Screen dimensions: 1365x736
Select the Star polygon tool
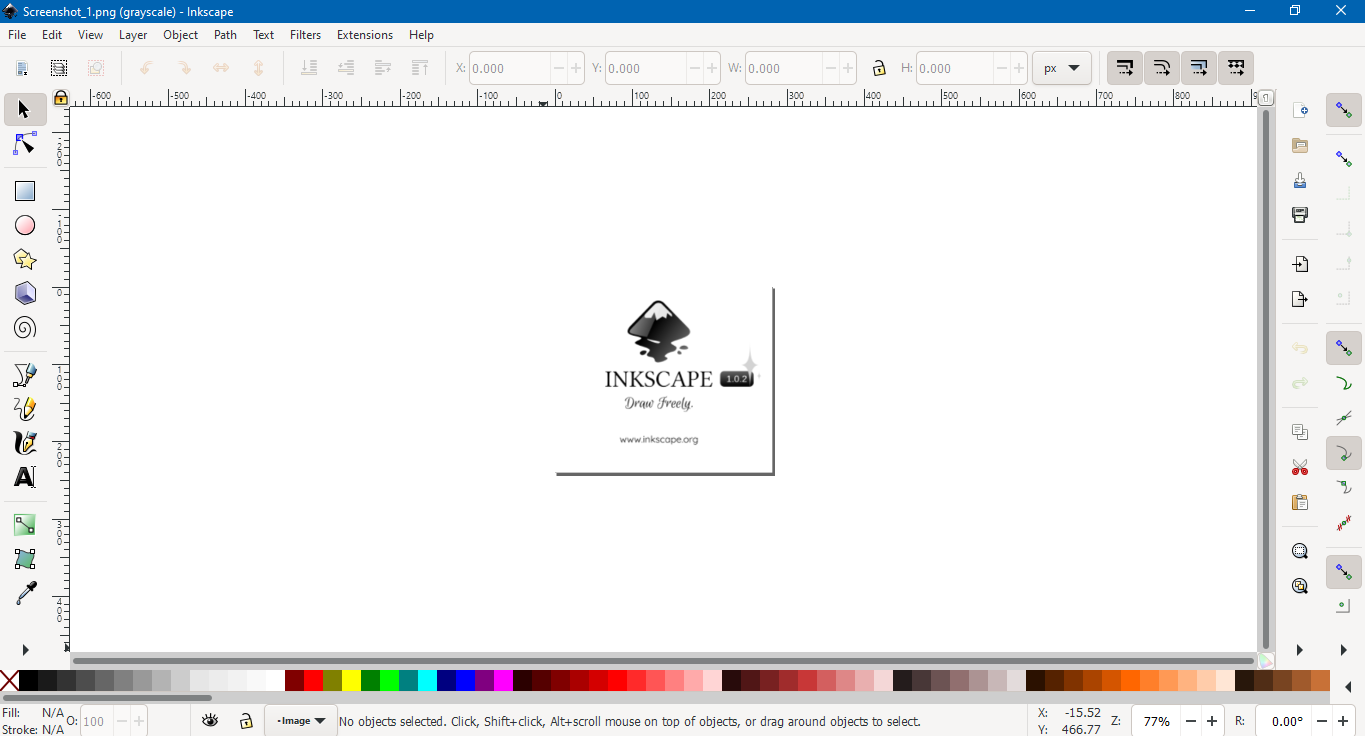point(25,259)
